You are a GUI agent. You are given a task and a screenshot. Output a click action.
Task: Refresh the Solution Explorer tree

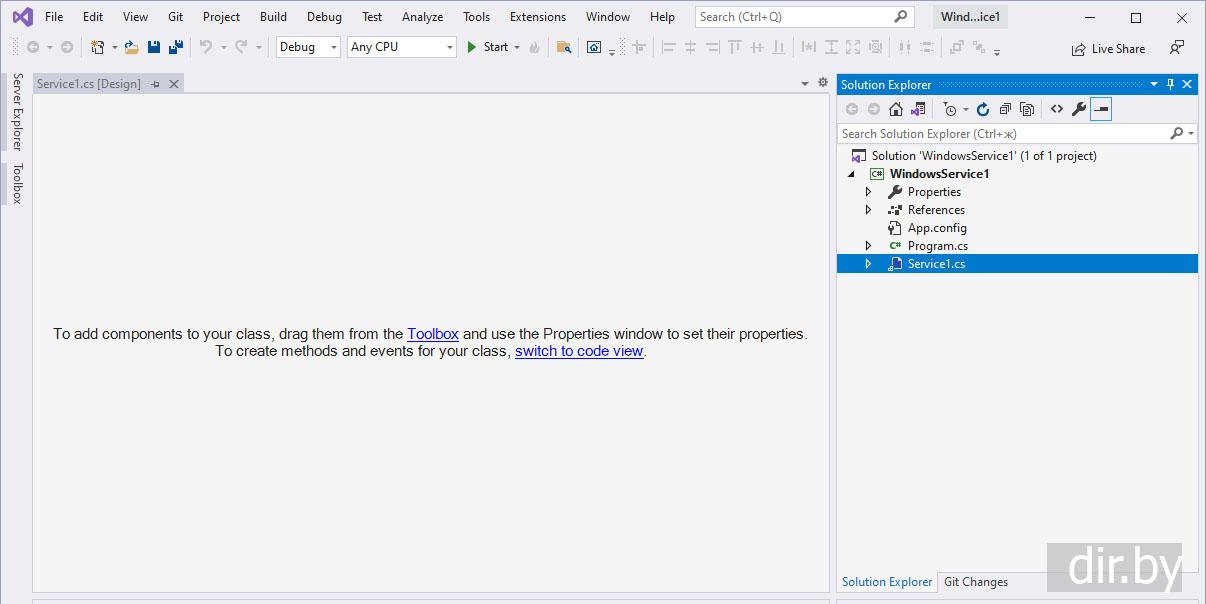coord(983,109)
